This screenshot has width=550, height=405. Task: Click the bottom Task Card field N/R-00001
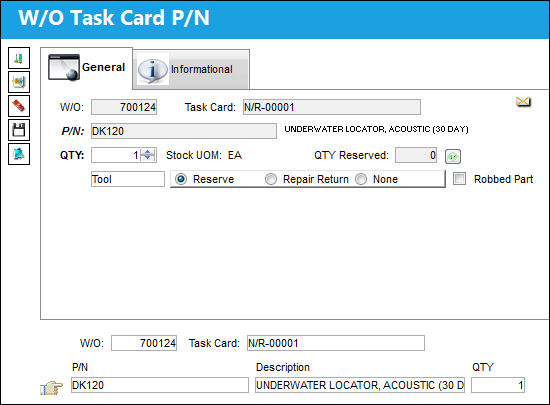point(336,343)
